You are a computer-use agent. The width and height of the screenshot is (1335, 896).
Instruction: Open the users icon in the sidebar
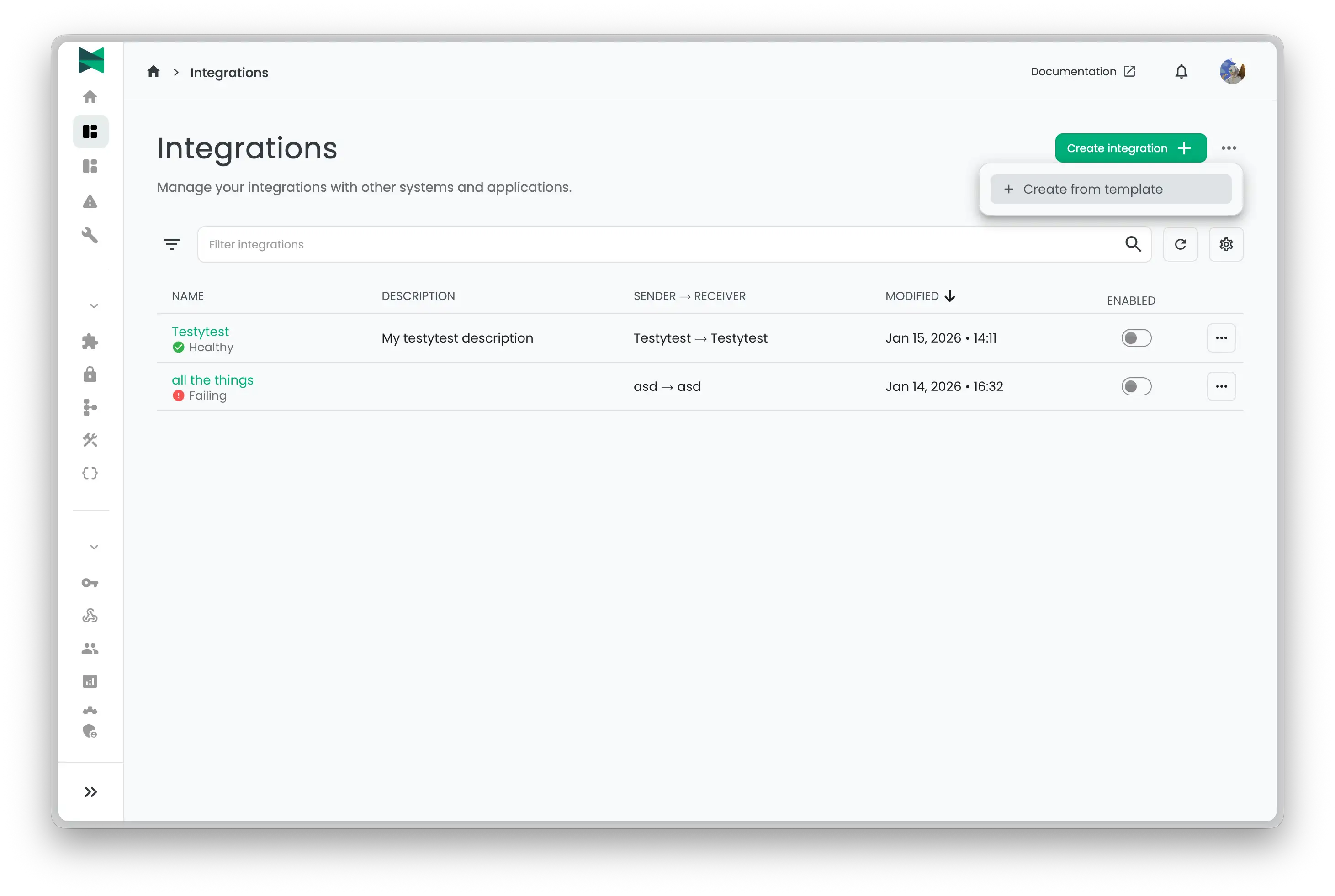(90, 648)
